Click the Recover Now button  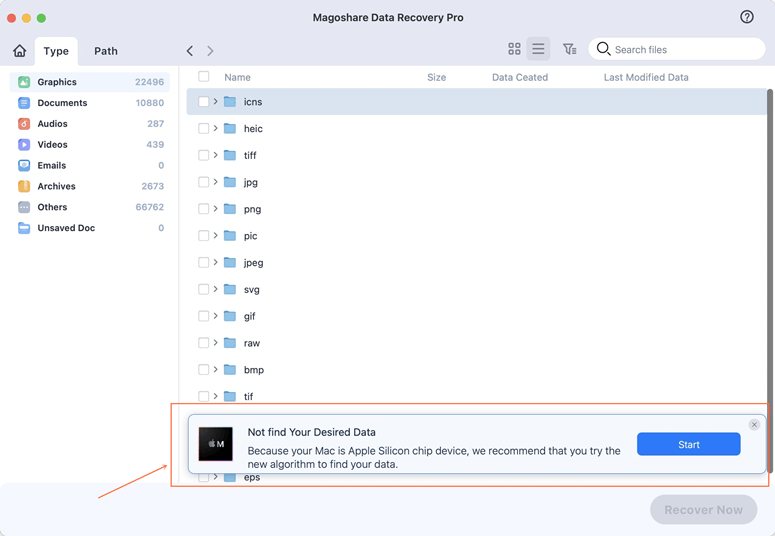pyautogui.click(x=703, y=510)
